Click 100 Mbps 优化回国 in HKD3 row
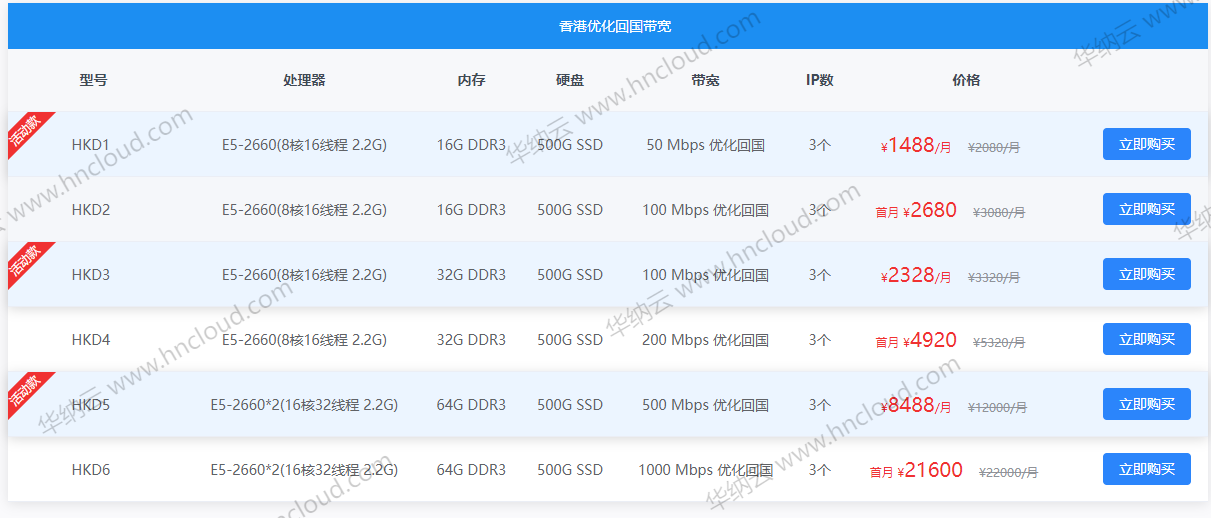 [x=705, y=275]
